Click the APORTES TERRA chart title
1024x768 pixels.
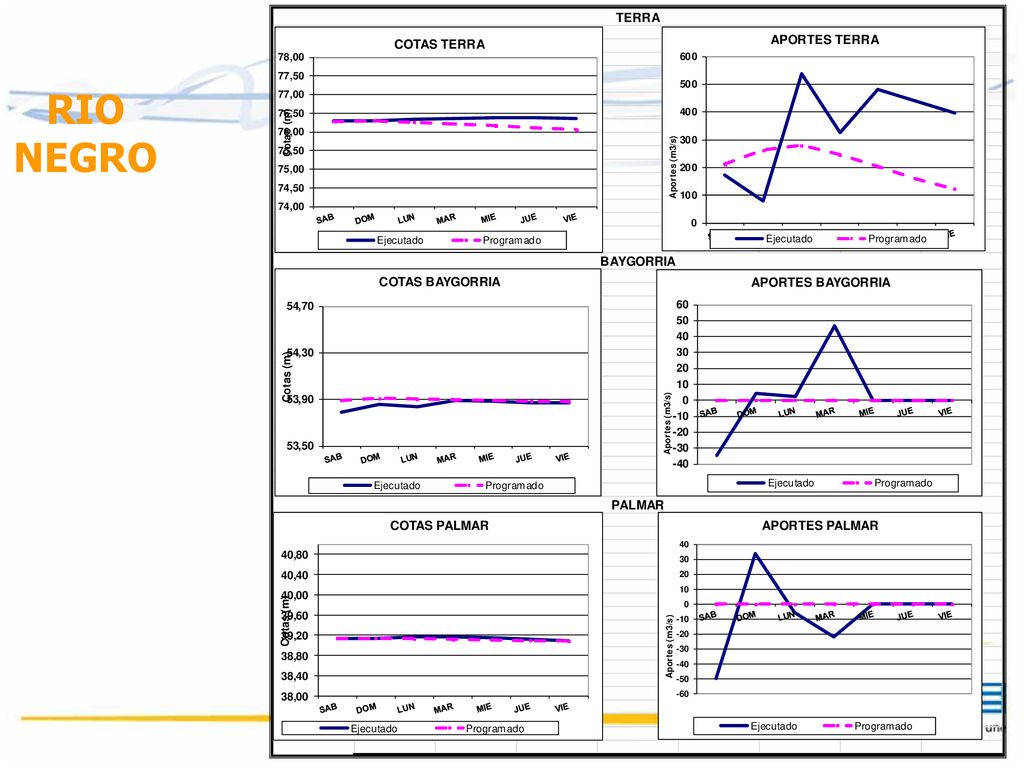tap(825, 40)
